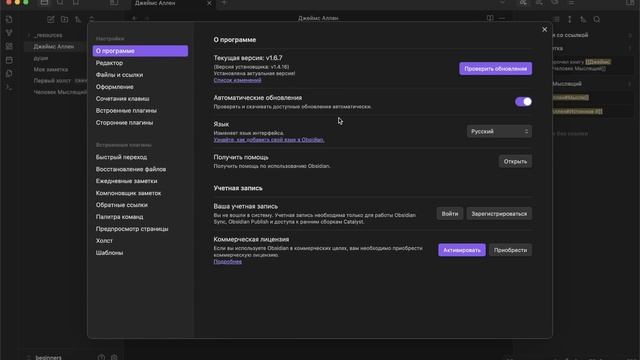Click Войти account button
640x360 pixels.
click(450, 213)
